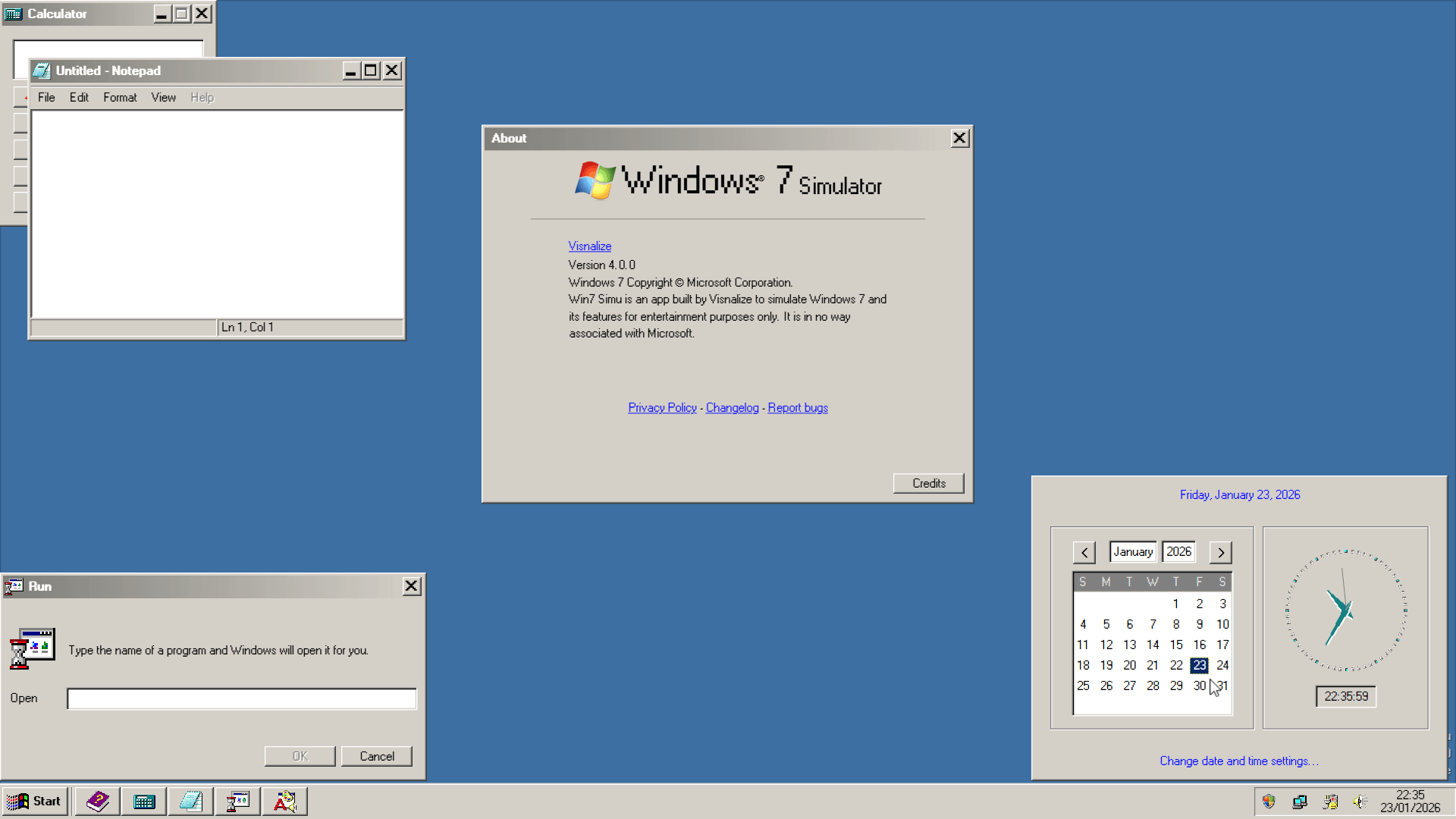The height and width of the screenshot is (819, 1456).
Task: Click the Open input field in Run
Action: [241, 698]
